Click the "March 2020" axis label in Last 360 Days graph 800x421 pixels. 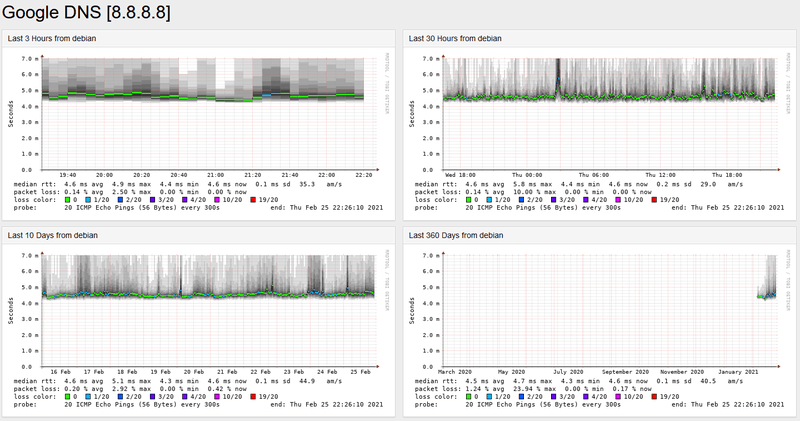point(455,372)
